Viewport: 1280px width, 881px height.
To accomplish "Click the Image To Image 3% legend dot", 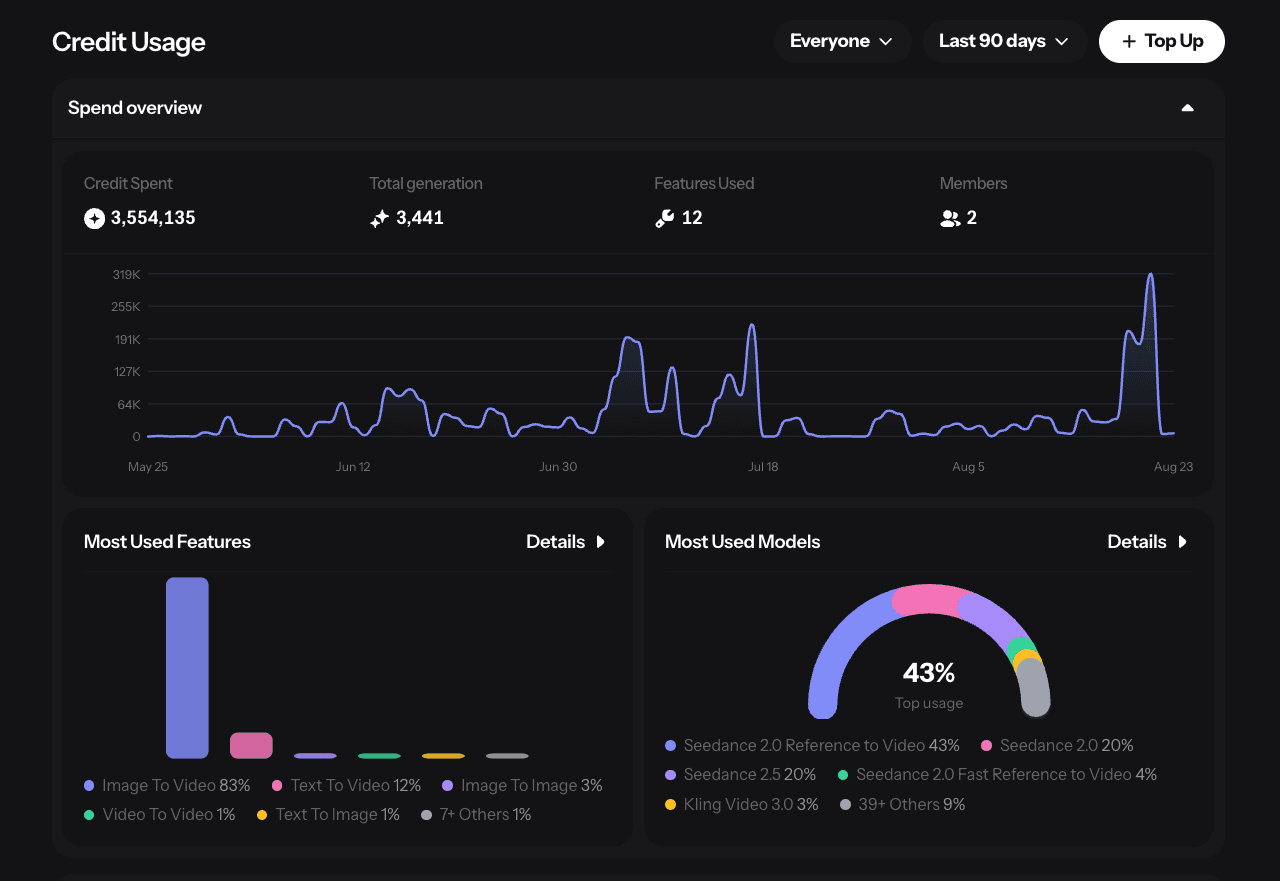I will pyautogui.click(x=447, y=786).
